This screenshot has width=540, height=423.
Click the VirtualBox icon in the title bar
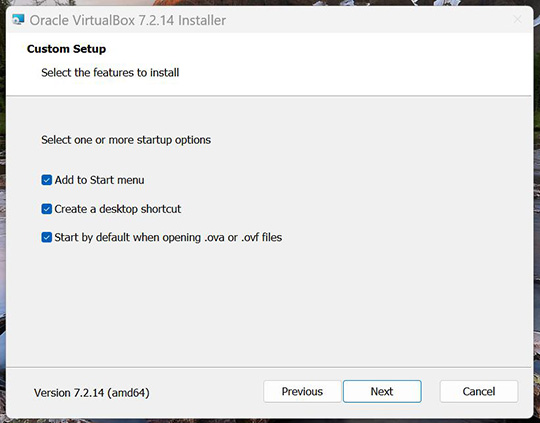click(18, 20)
